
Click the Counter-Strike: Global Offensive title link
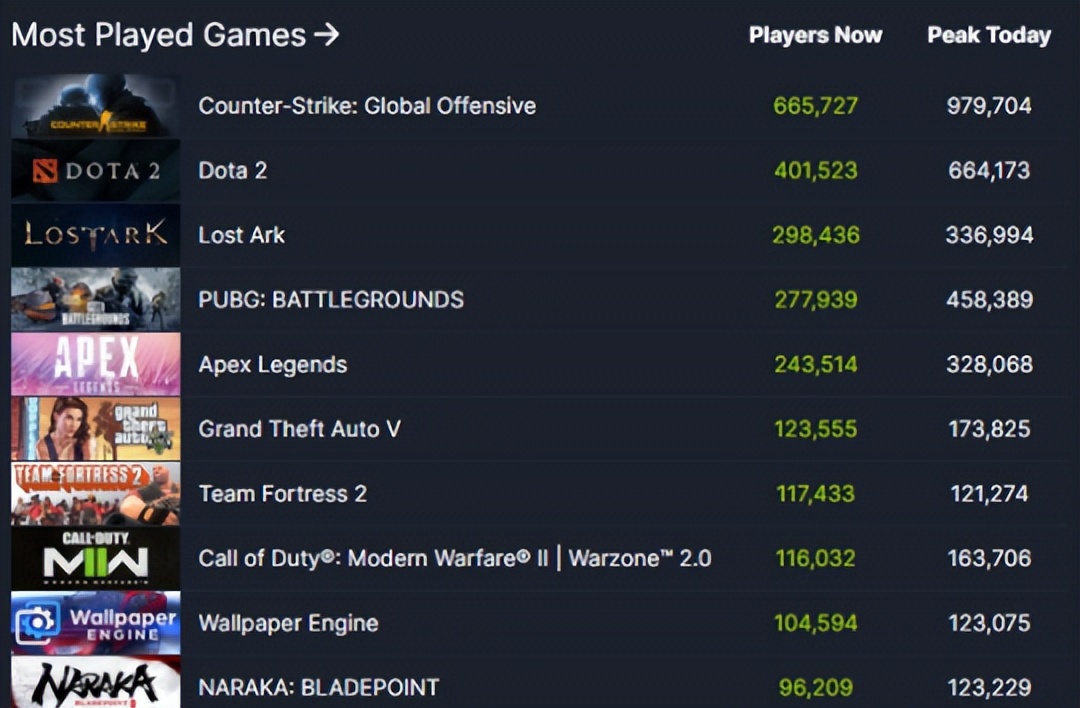click(366, 106)
